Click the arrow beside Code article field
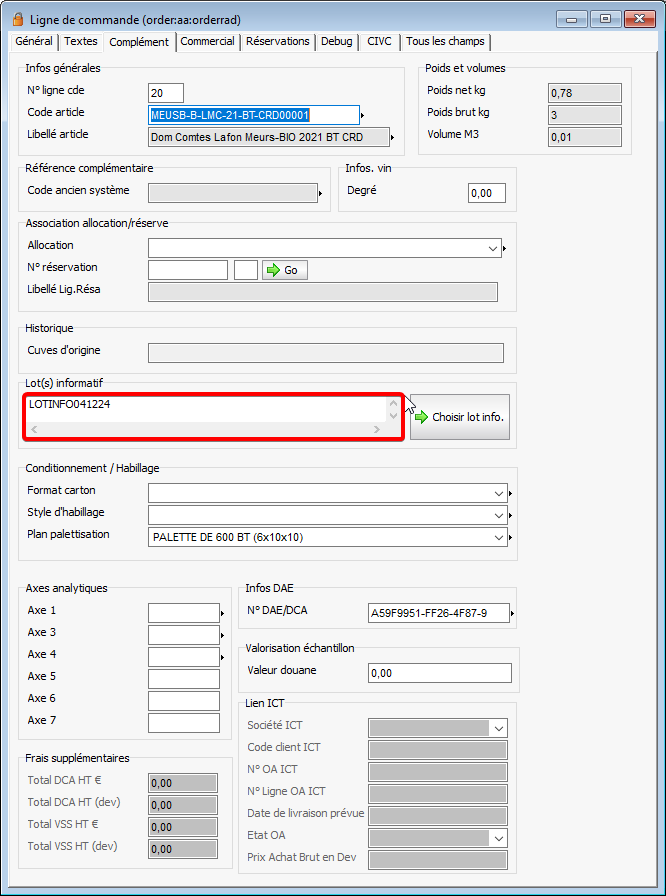The width and height of the screenshot is (666, 896). [362, 115]
